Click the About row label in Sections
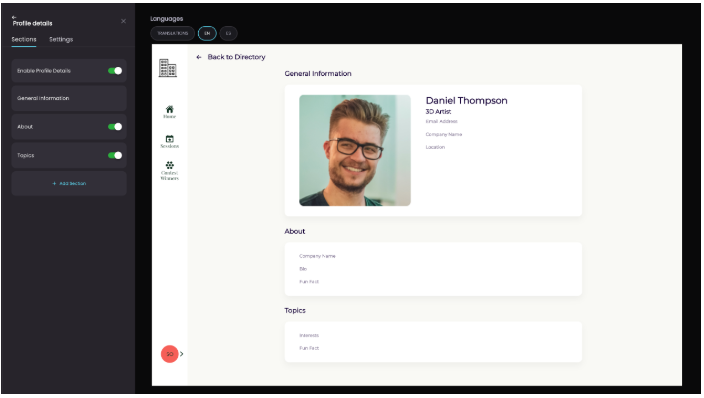704x398 pixels. tap(25, 127)
